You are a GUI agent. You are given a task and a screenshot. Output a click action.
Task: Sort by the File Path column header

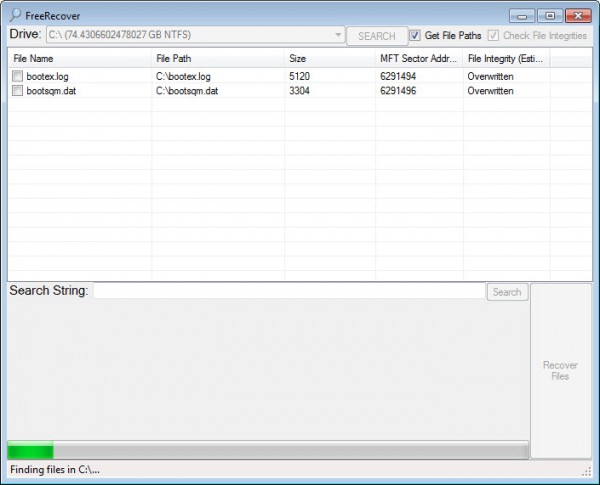pyautogui.click(x=217, y=58)
